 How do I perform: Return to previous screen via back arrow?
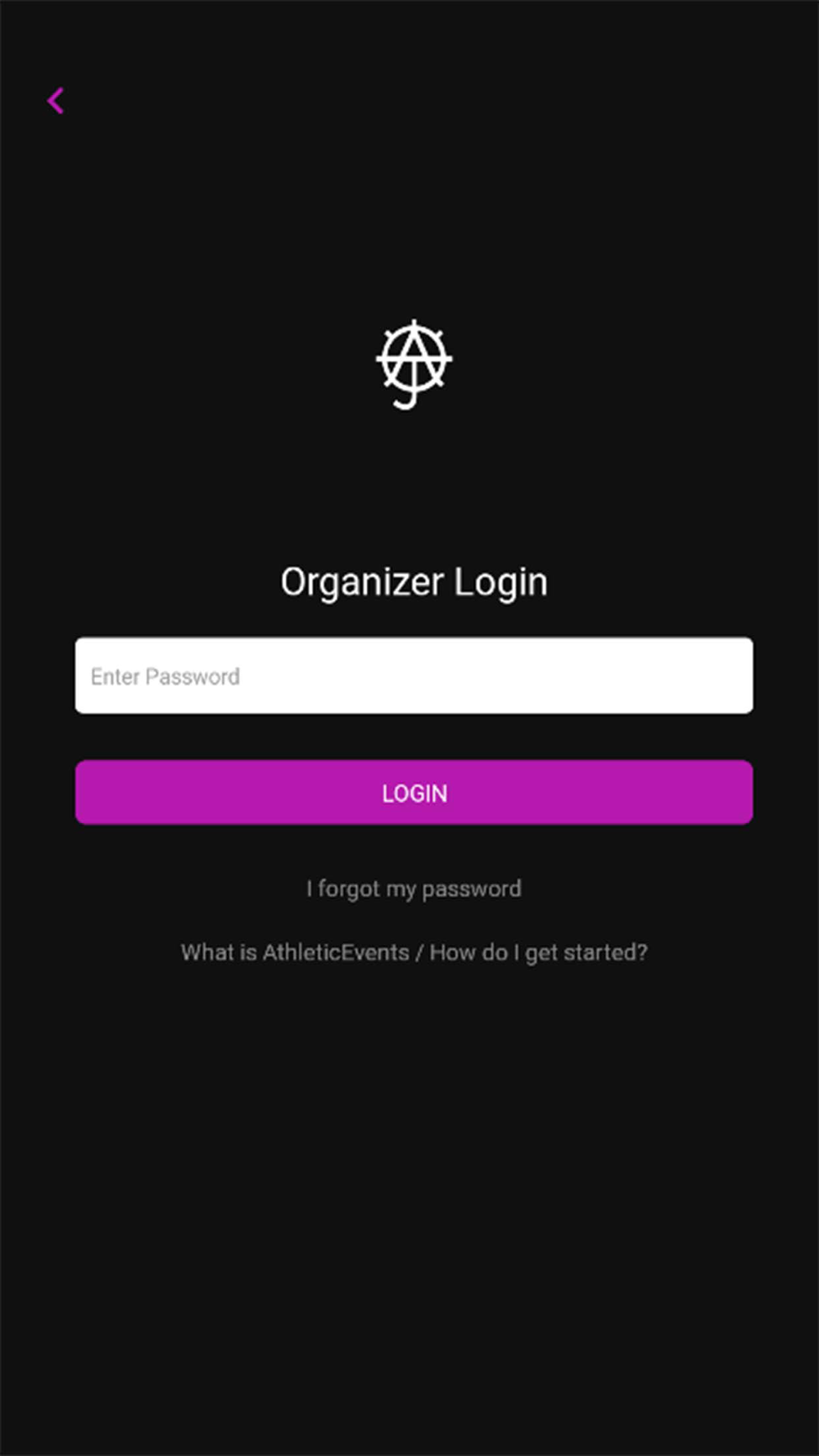(x=56, y=101)
